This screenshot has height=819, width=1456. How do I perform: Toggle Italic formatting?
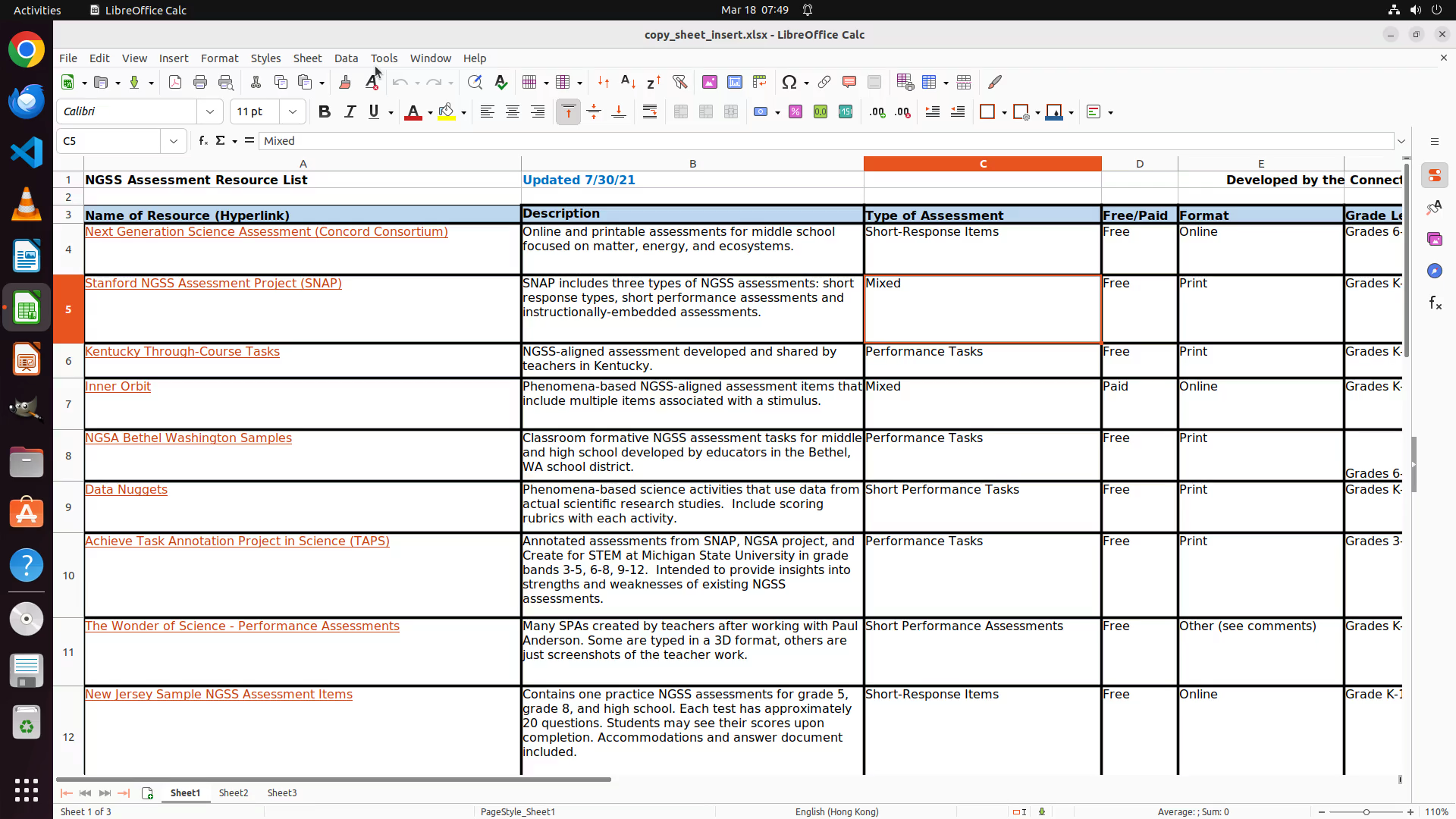(350, 112)
